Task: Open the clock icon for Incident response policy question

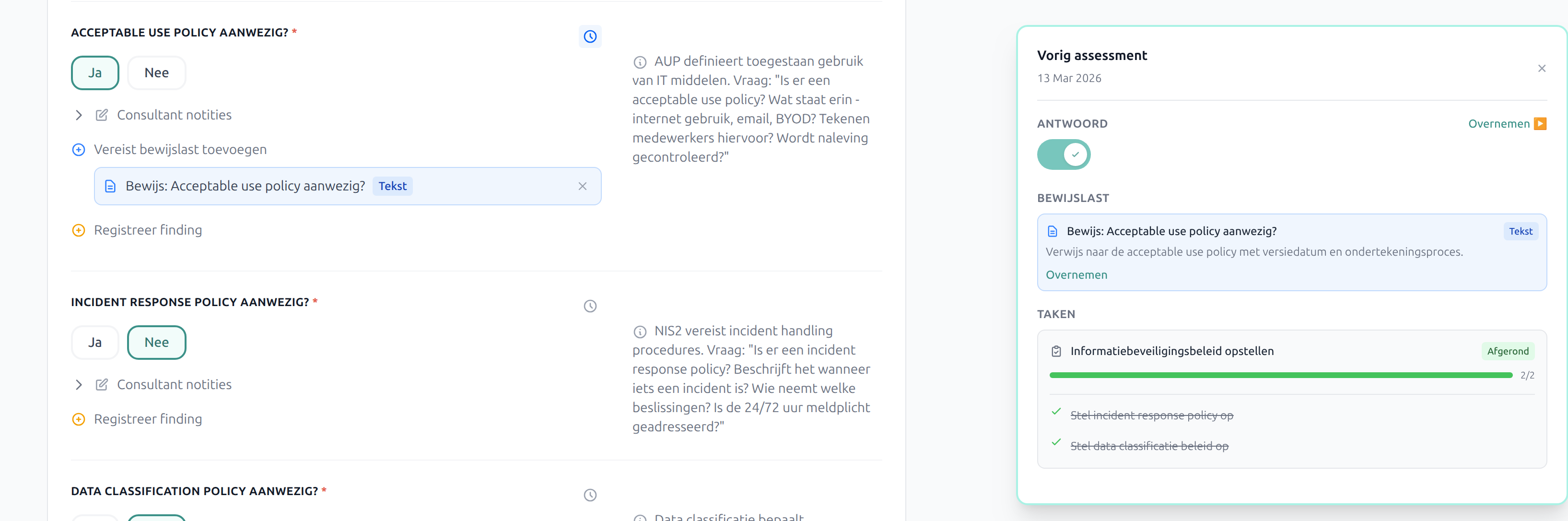Action: 589,306
